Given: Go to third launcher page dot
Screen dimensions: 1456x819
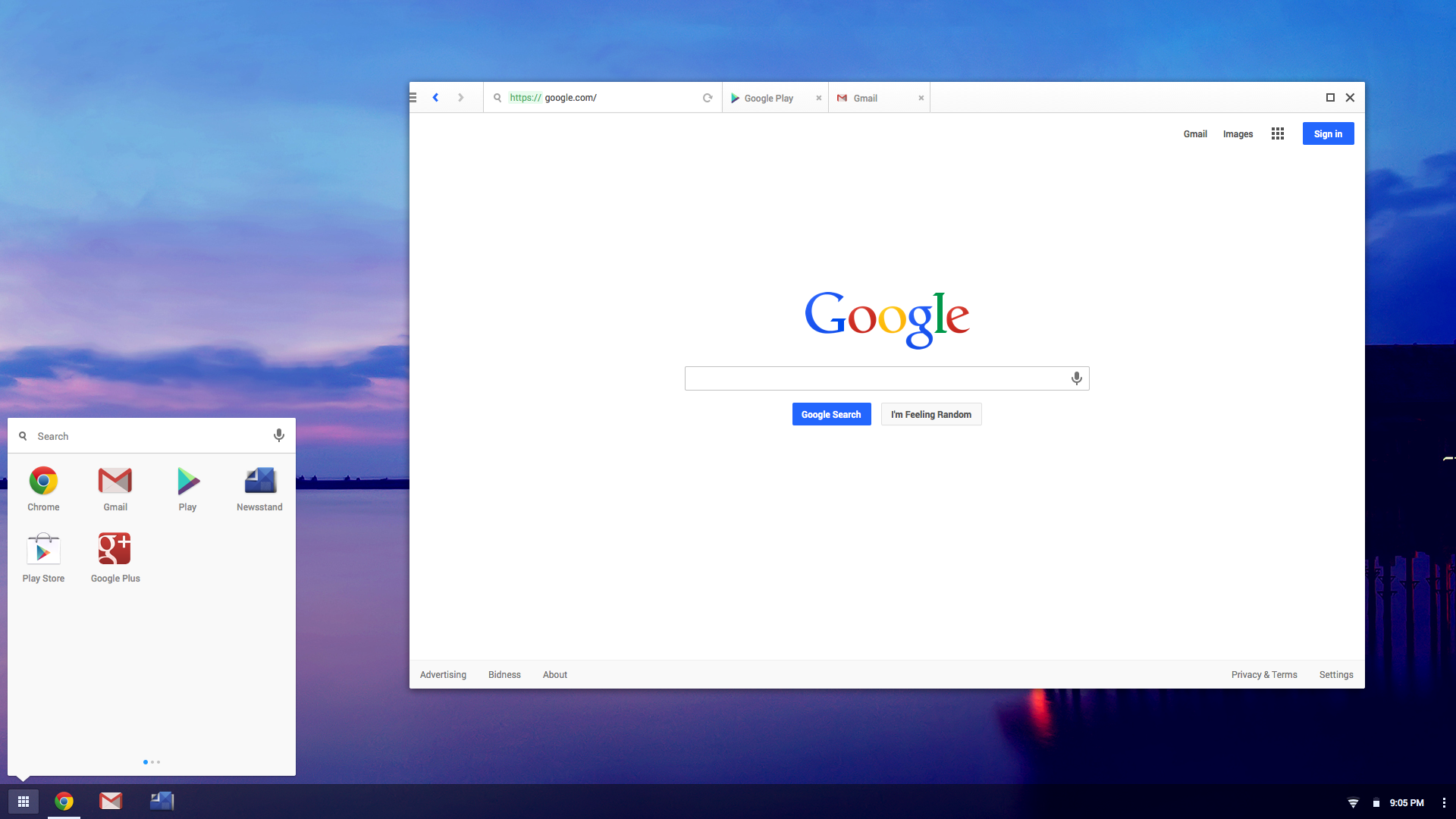Looking at the screenshot, I should (x=158, y=762).
